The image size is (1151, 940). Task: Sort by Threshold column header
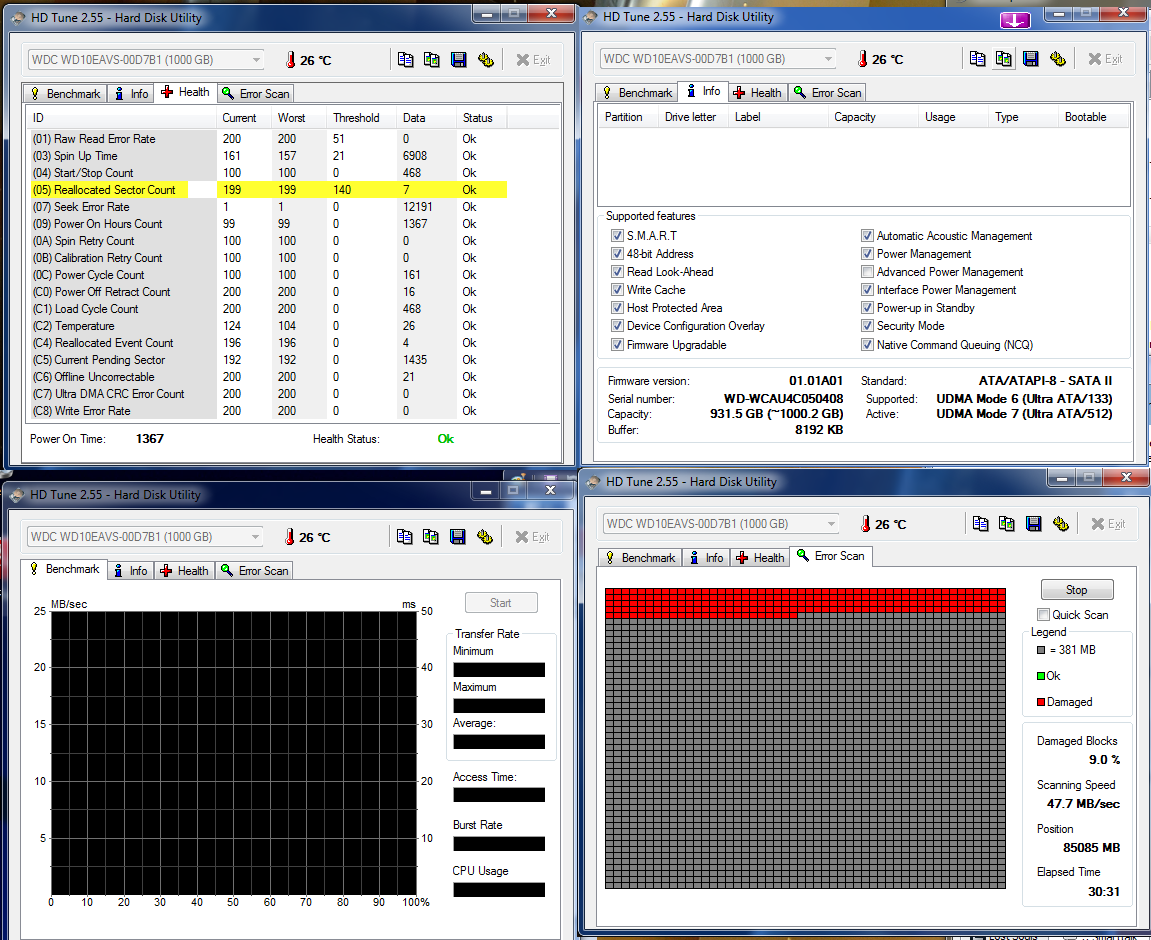tap(361, 117)
